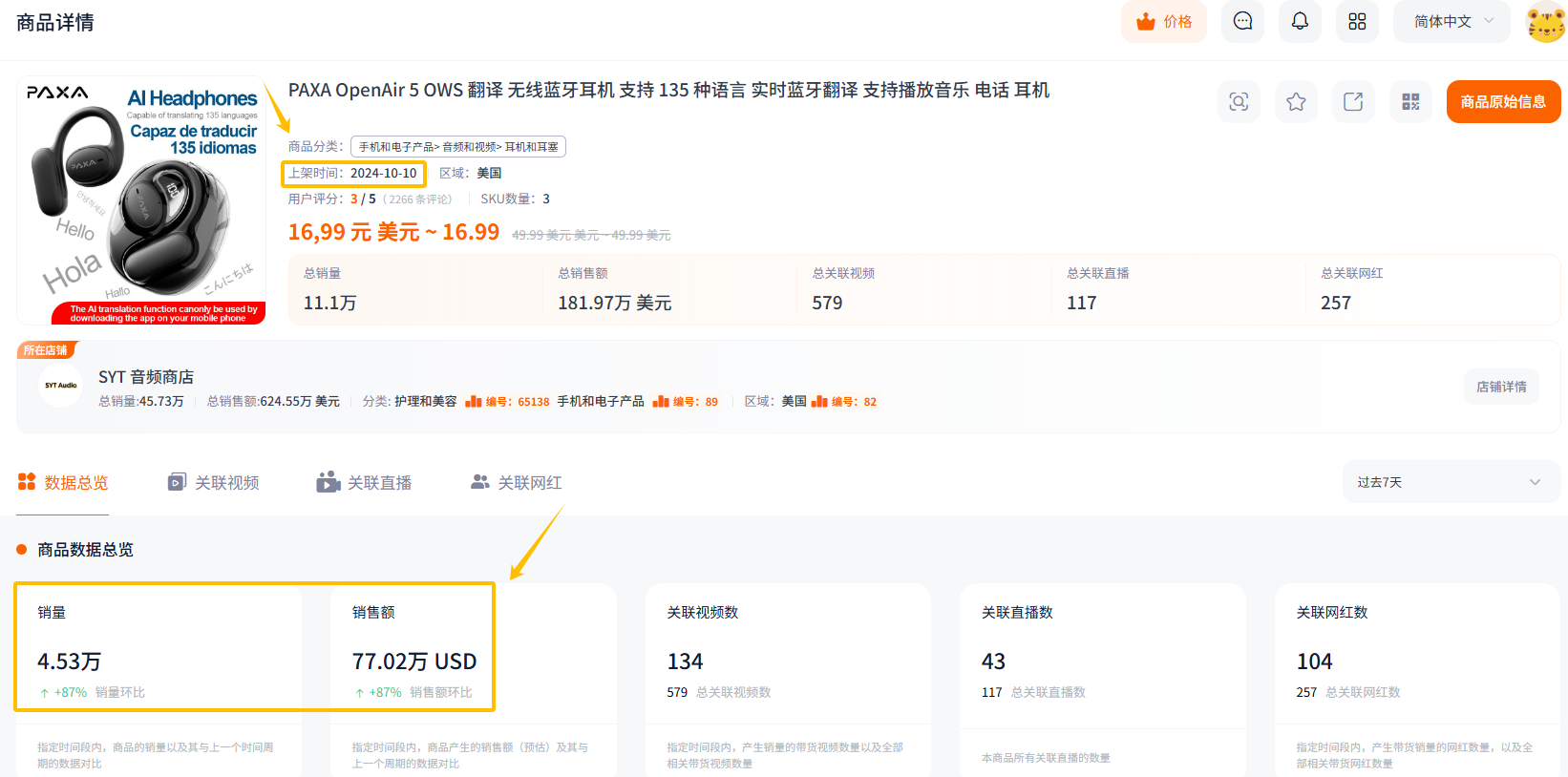
Task: Show the product QR code icon
Action: (x=1410, y=102)
